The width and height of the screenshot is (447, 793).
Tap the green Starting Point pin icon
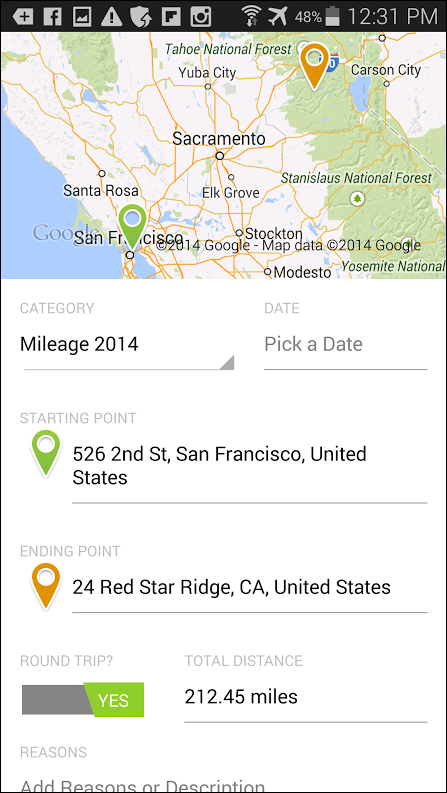[46, 453]
